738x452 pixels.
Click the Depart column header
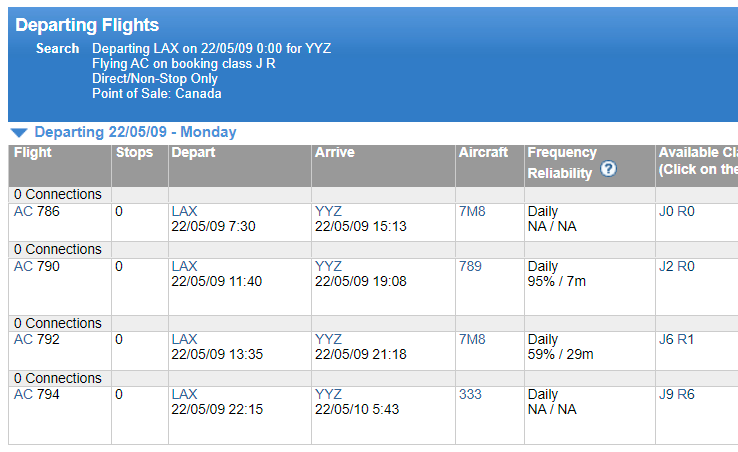pos(193,153)
